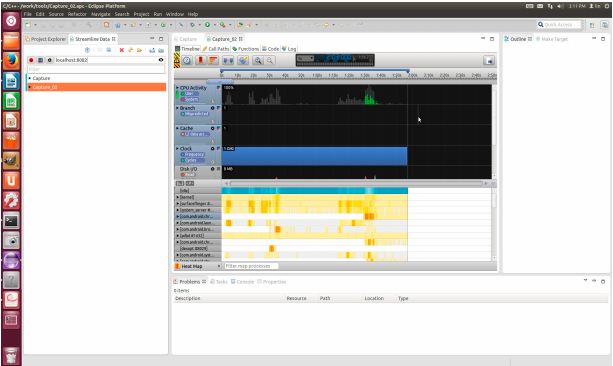613x366 pixels.
Task: Toggle the Frequency series under Clock chart
Action: [x=192, y=154]
